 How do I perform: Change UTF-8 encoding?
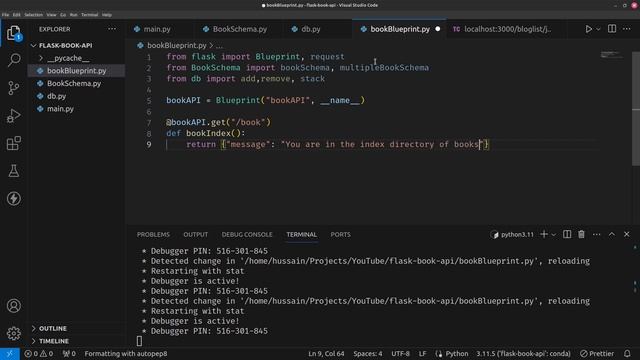click(x=400, y=353)
